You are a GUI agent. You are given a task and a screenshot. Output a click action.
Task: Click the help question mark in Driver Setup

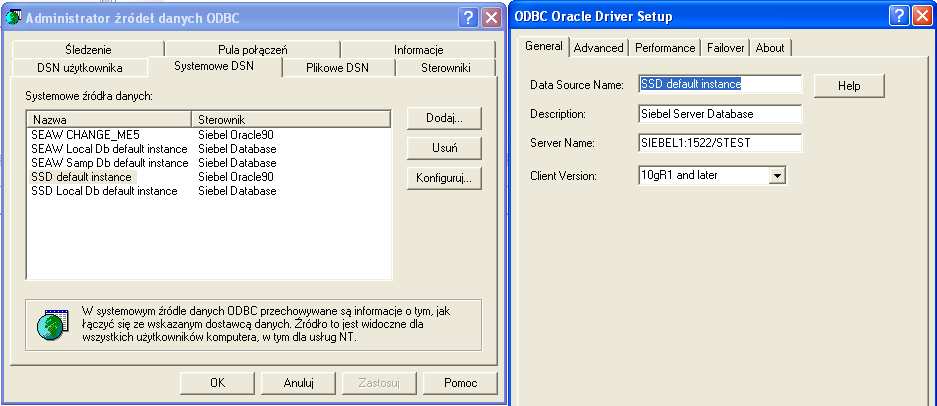tap(898, 17)
